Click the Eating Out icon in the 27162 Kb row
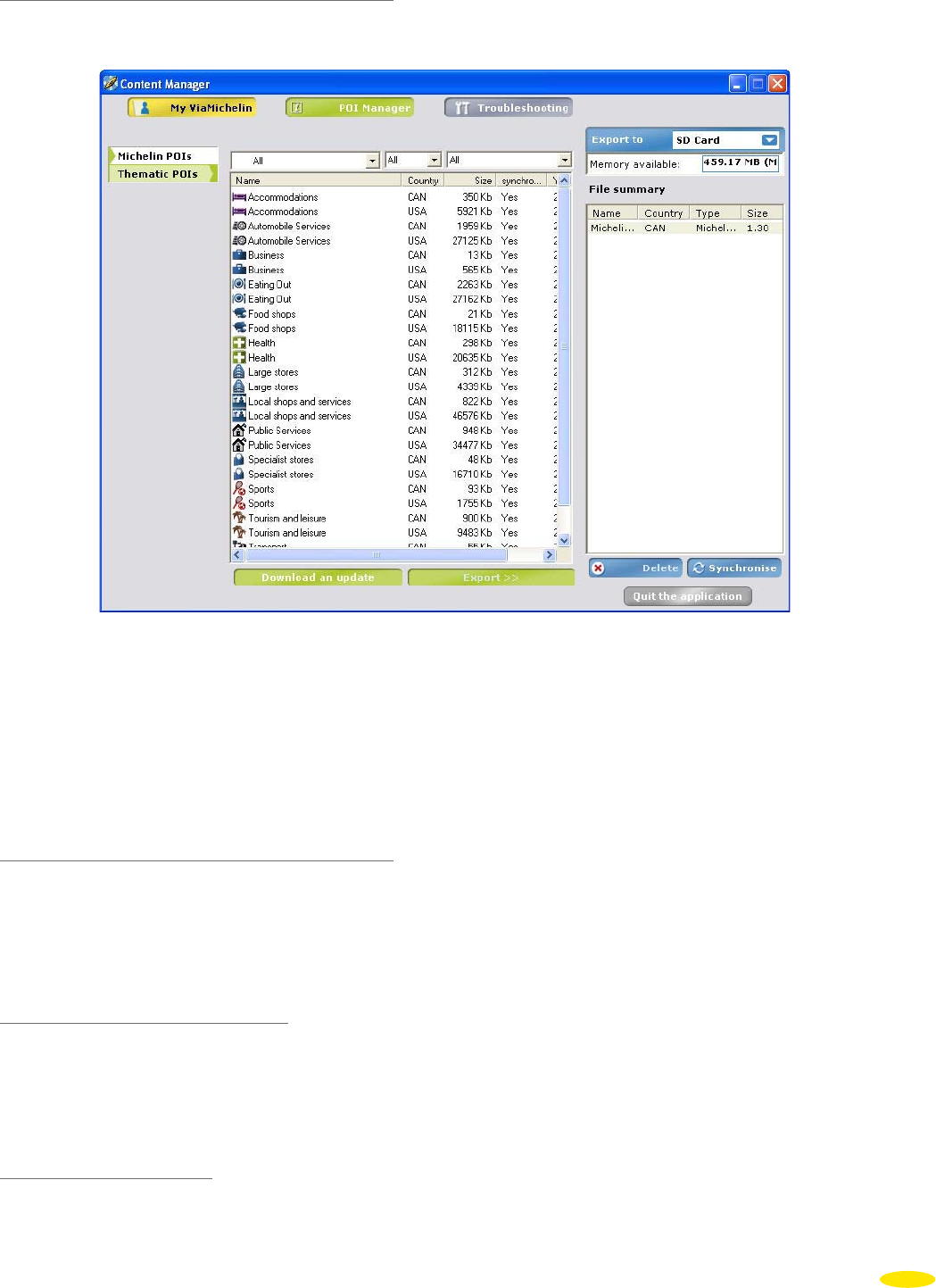 (239, 299)
